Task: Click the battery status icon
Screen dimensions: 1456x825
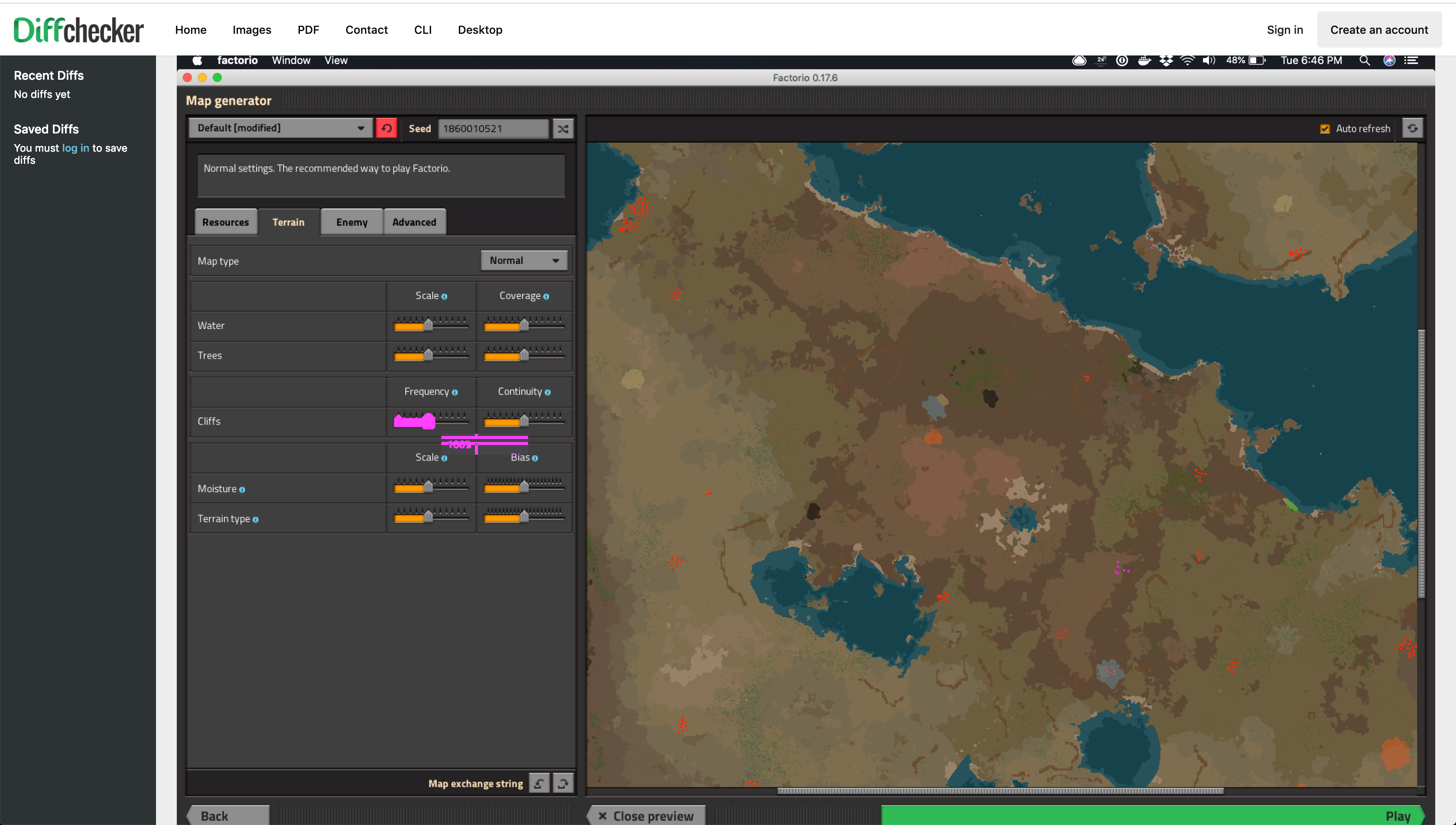Action: (1257, 61)
